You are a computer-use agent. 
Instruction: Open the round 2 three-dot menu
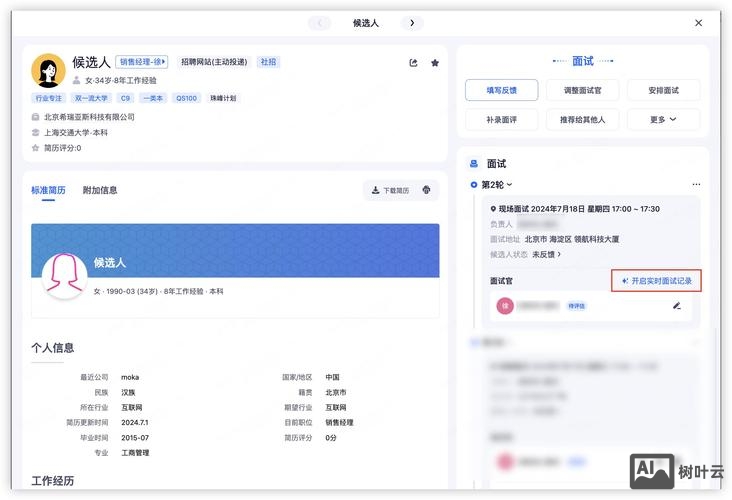[x=696, y=185]
